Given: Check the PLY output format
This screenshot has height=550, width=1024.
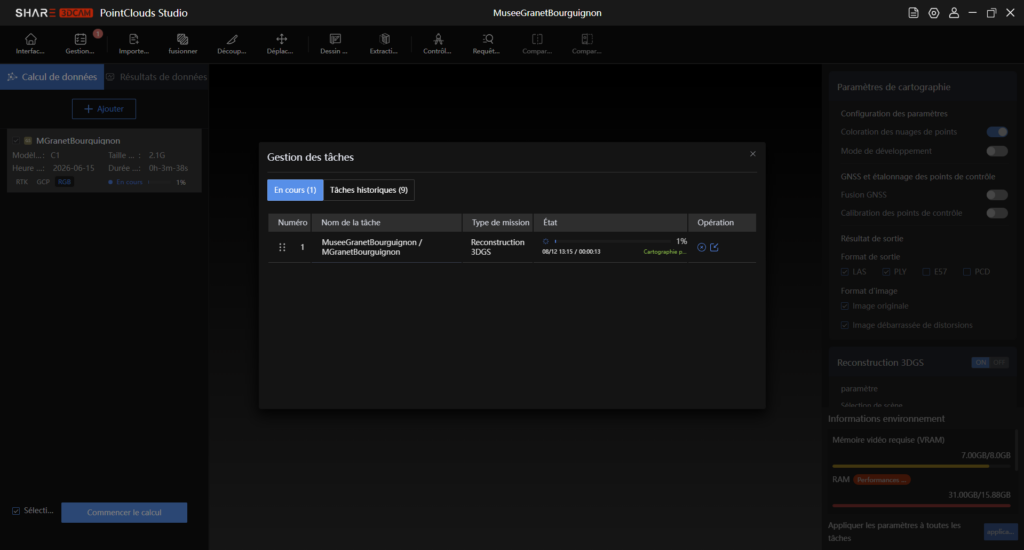Looking at the screenshot, I should pyautogui.click(x=886, y=272).
